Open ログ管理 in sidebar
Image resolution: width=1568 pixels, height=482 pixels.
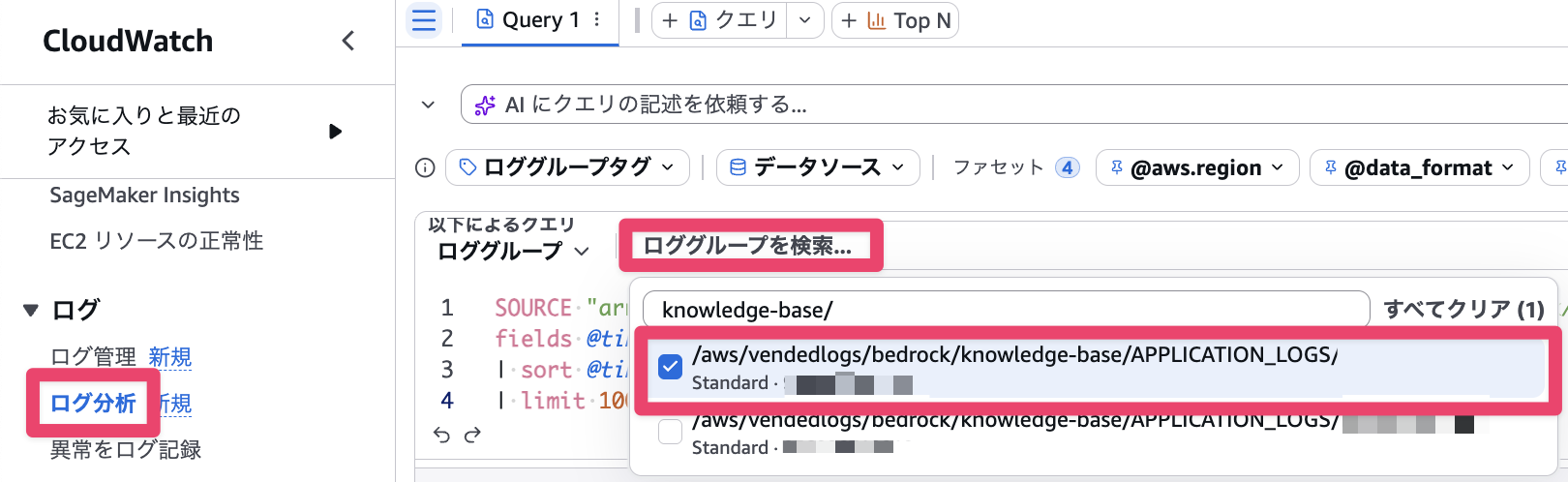pyautogui.click(x=93, y=356)
